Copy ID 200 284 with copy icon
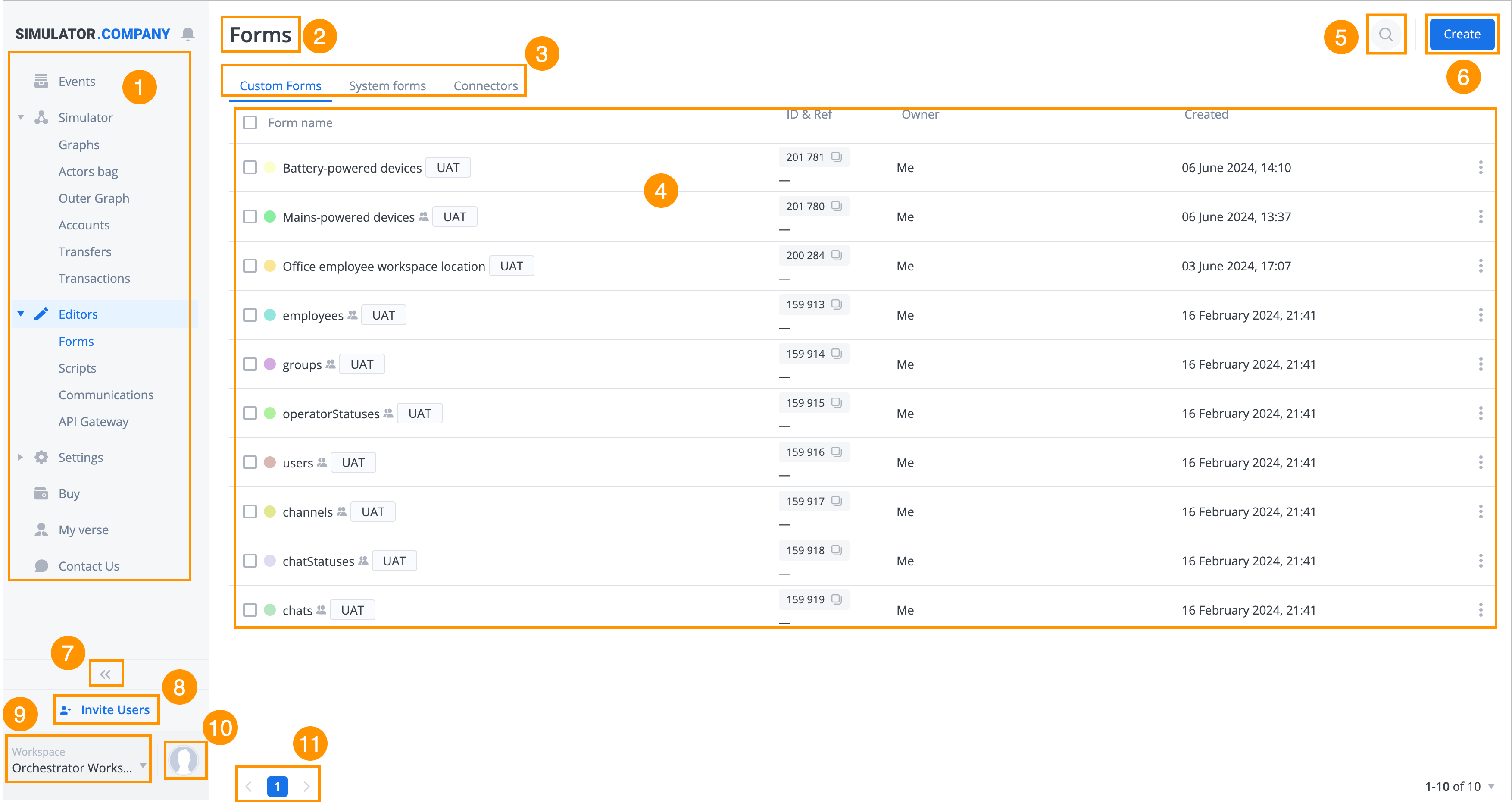This screenshot has height=803, width=1512. point(837,256)
